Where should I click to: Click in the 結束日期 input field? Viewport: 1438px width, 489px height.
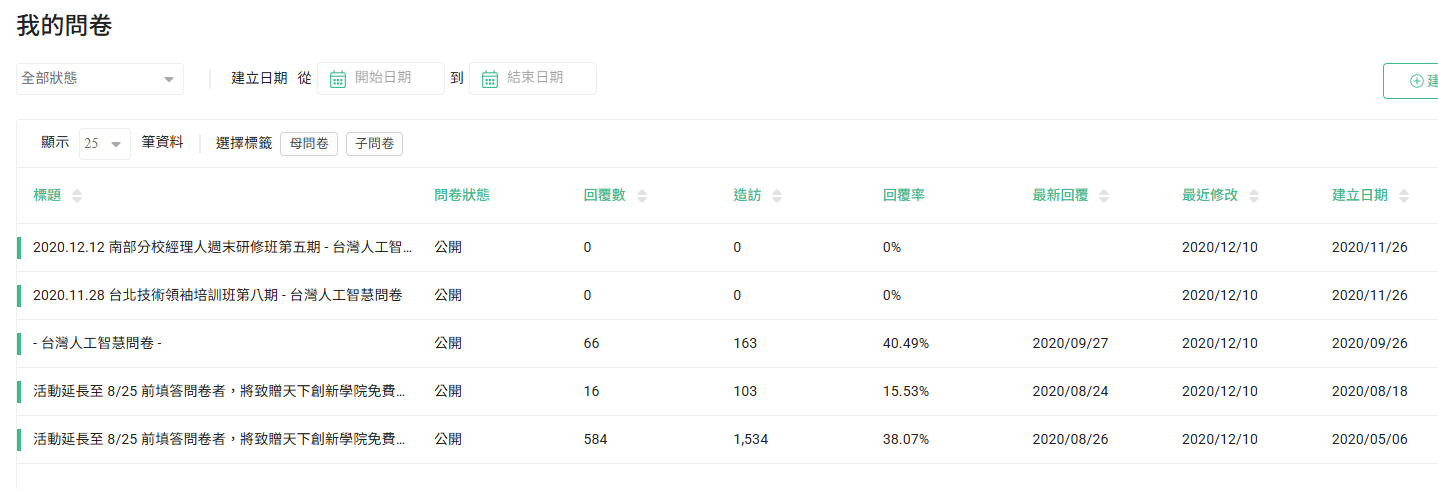(x=545, y=78)
